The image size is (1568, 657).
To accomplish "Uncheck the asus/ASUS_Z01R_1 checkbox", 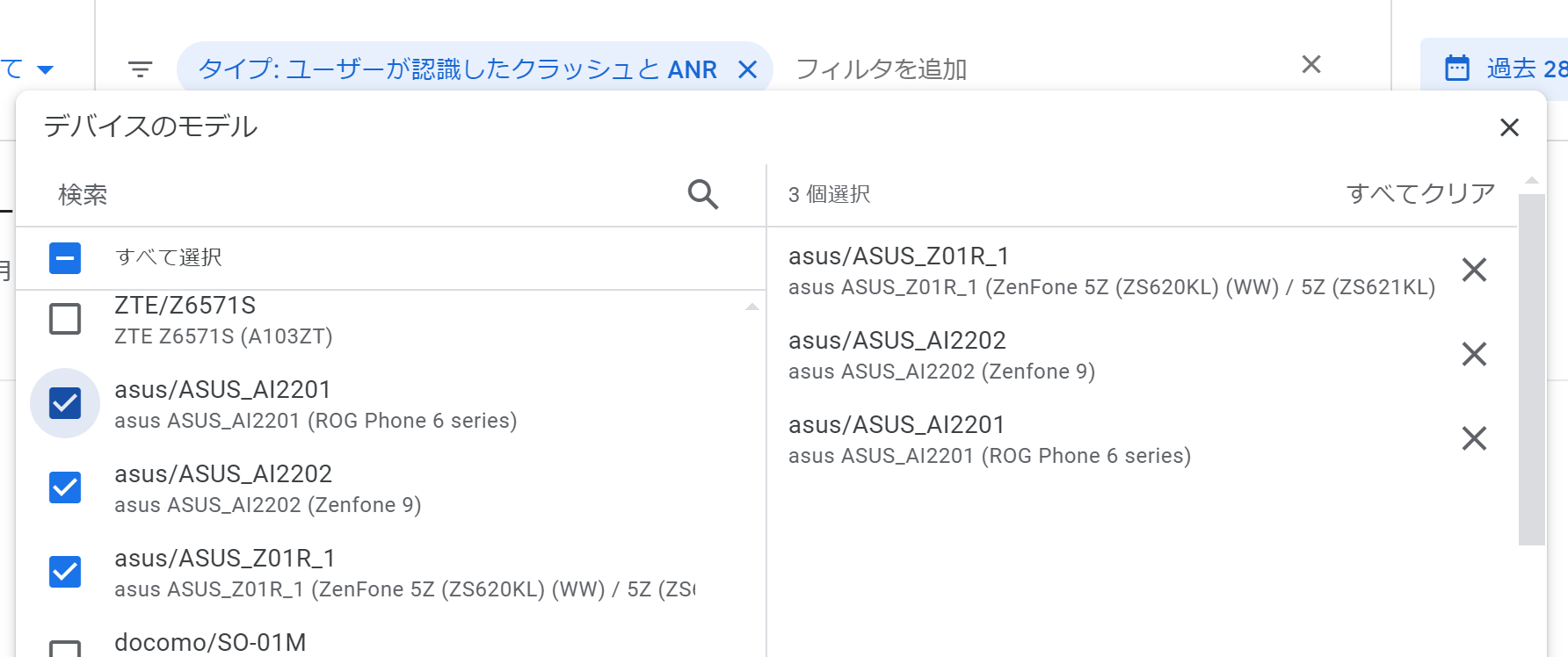I will pyautogui.click(x=65, y=572).
